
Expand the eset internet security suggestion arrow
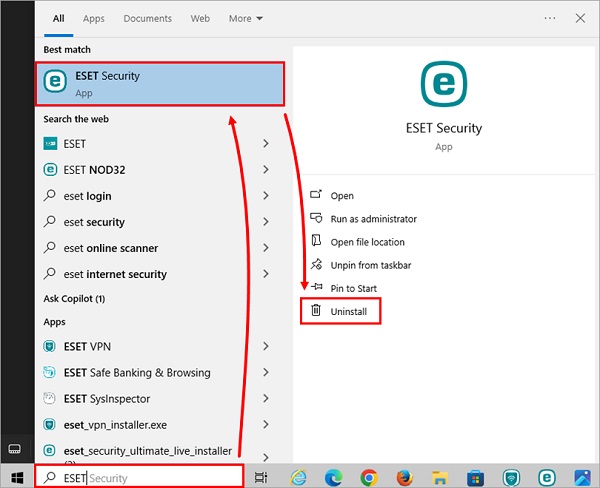(266, 274)
